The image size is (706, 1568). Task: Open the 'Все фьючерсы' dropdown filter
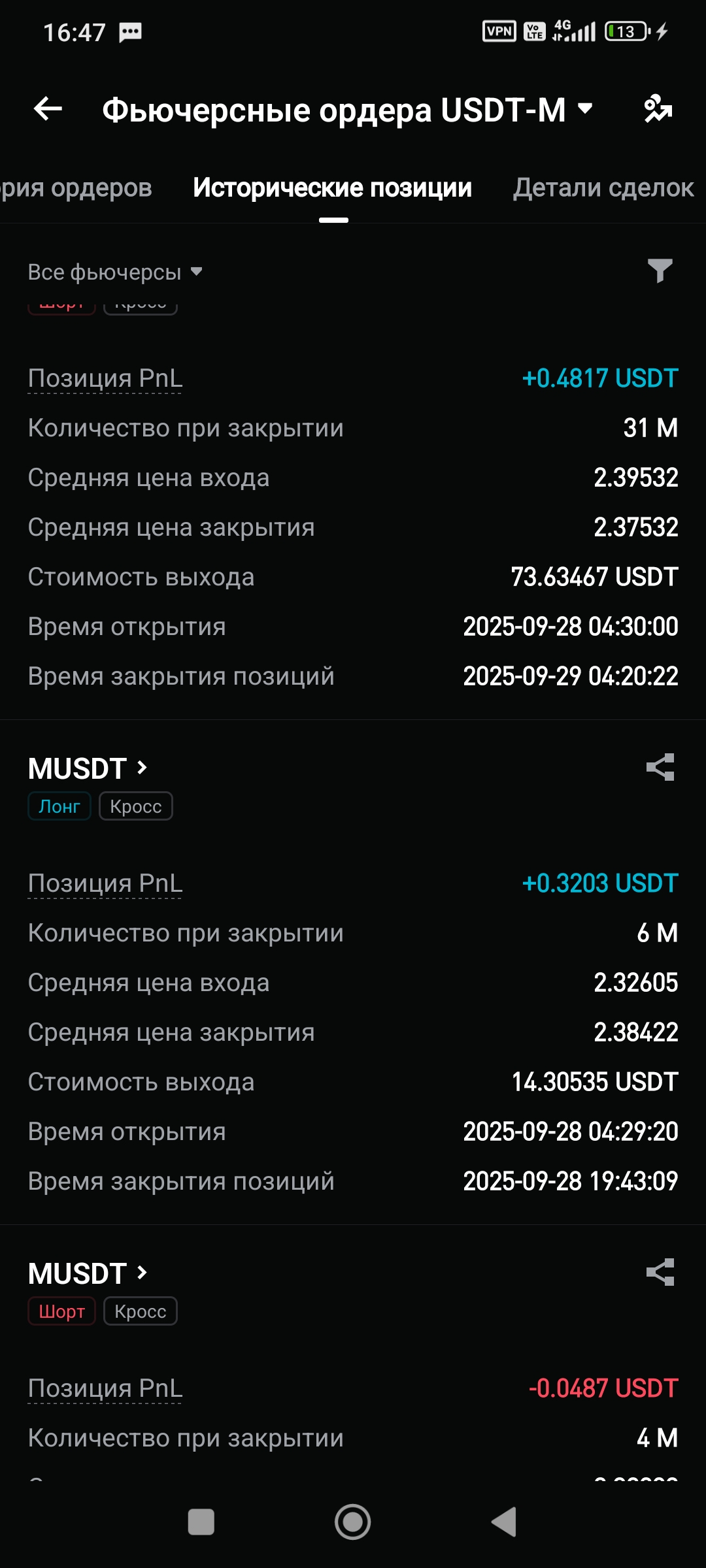click(x=114, y=272)
